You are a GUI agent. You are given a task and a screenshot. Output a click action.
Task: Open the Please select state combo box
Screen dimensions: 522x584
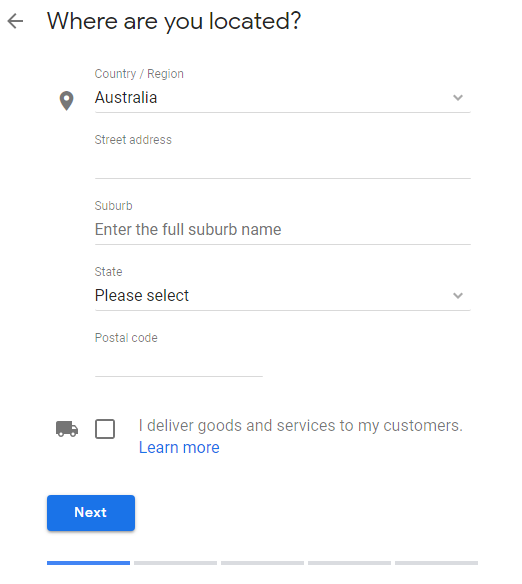[283, 296]
